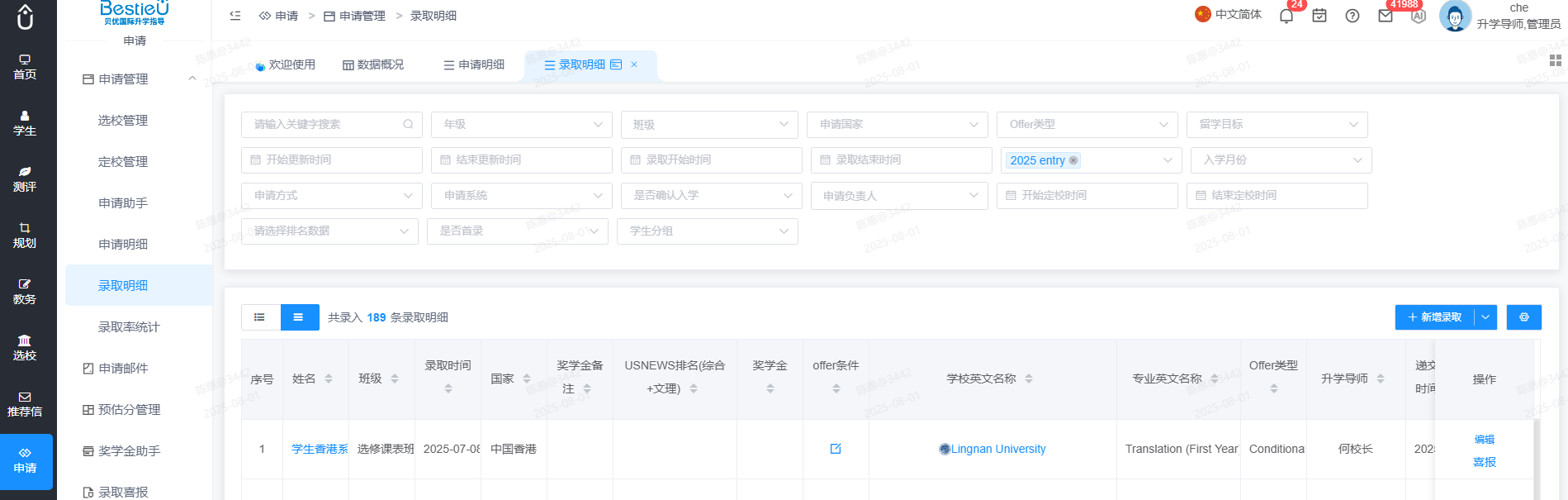Select the highlighted card list view toggle
The image size is (1568, 500).
(299, 317)
